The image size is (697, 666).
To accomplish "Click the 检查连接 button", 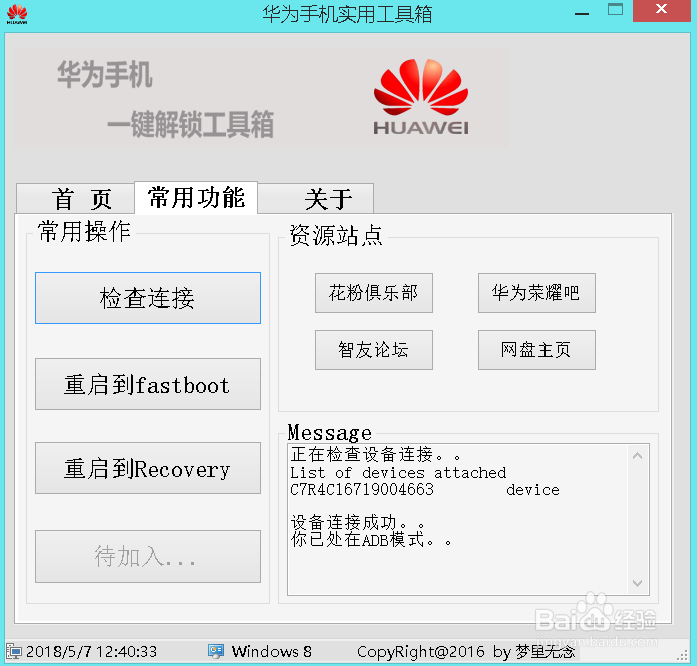I will tap(148, 298).
